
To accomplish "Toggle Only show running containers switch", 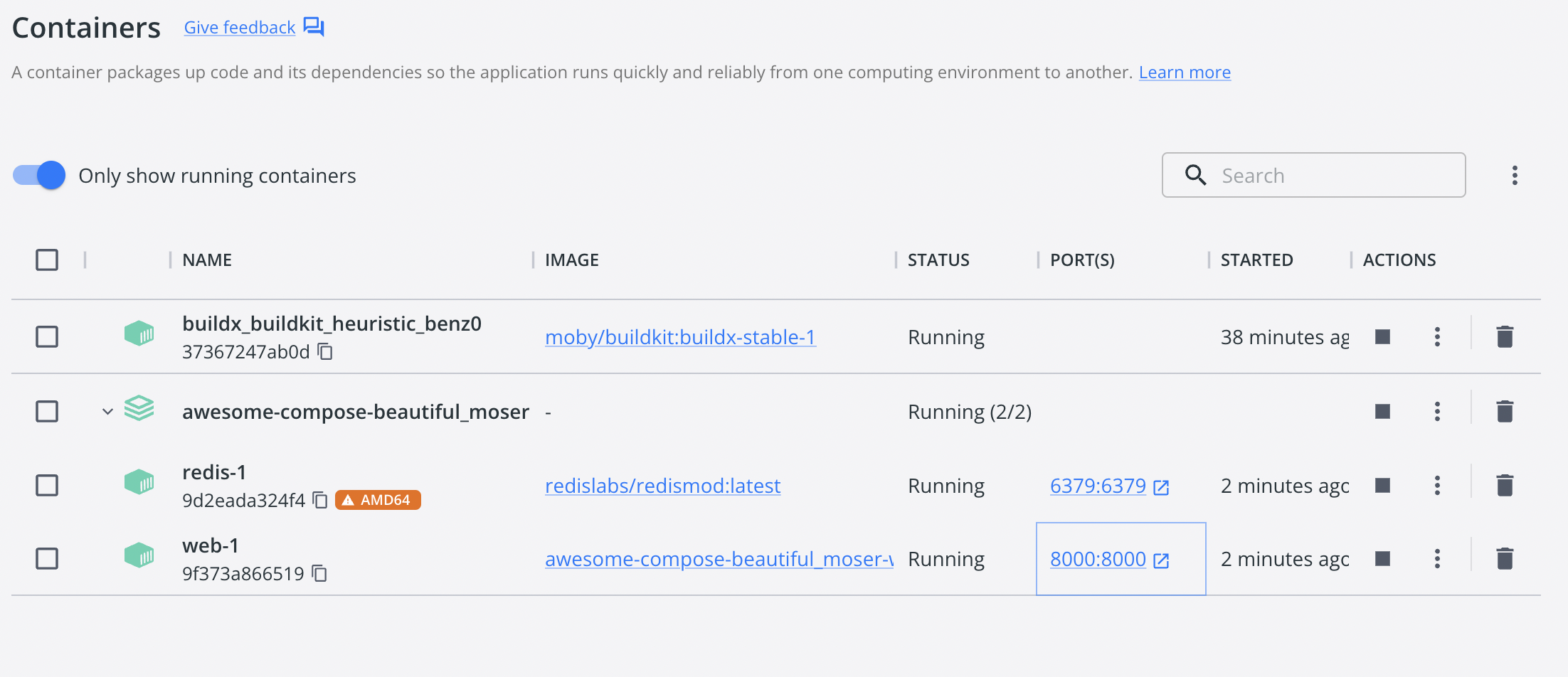I will click(x=39, y=175).
